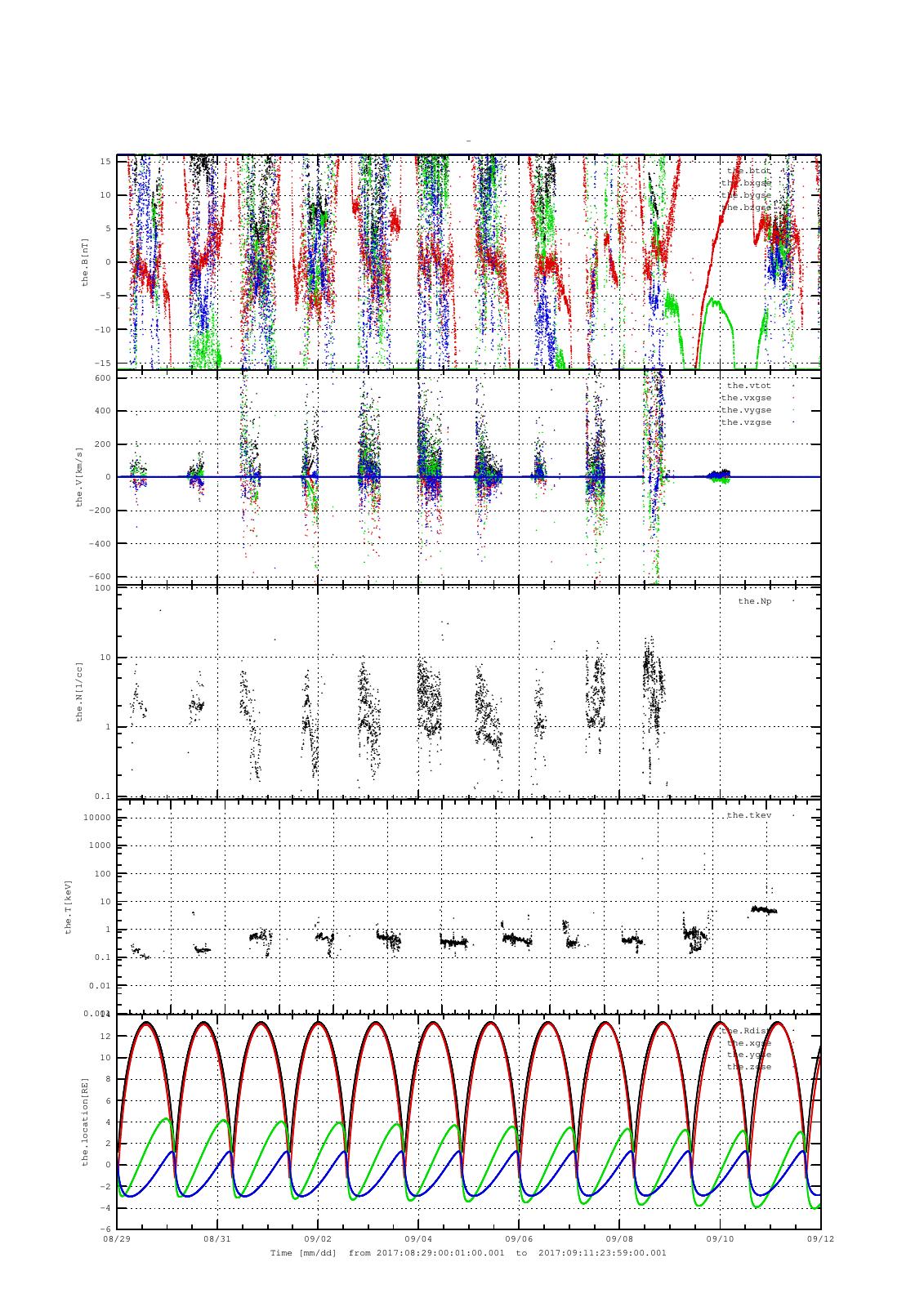Viewport: 924px width, 1307px height.
Task: Select the the.location[RE] axis title
Action: click(x=85, y=1122)
